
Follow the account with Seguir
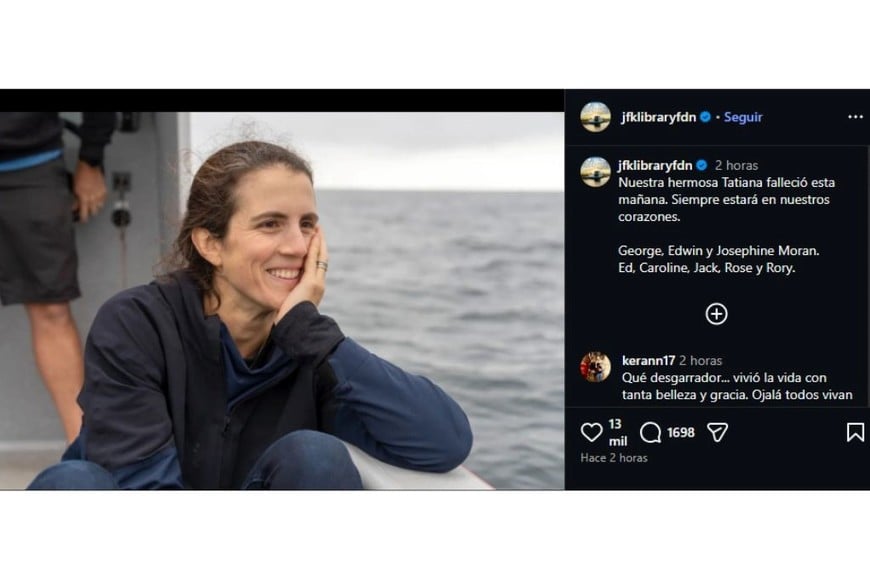(x=743, y=117)
